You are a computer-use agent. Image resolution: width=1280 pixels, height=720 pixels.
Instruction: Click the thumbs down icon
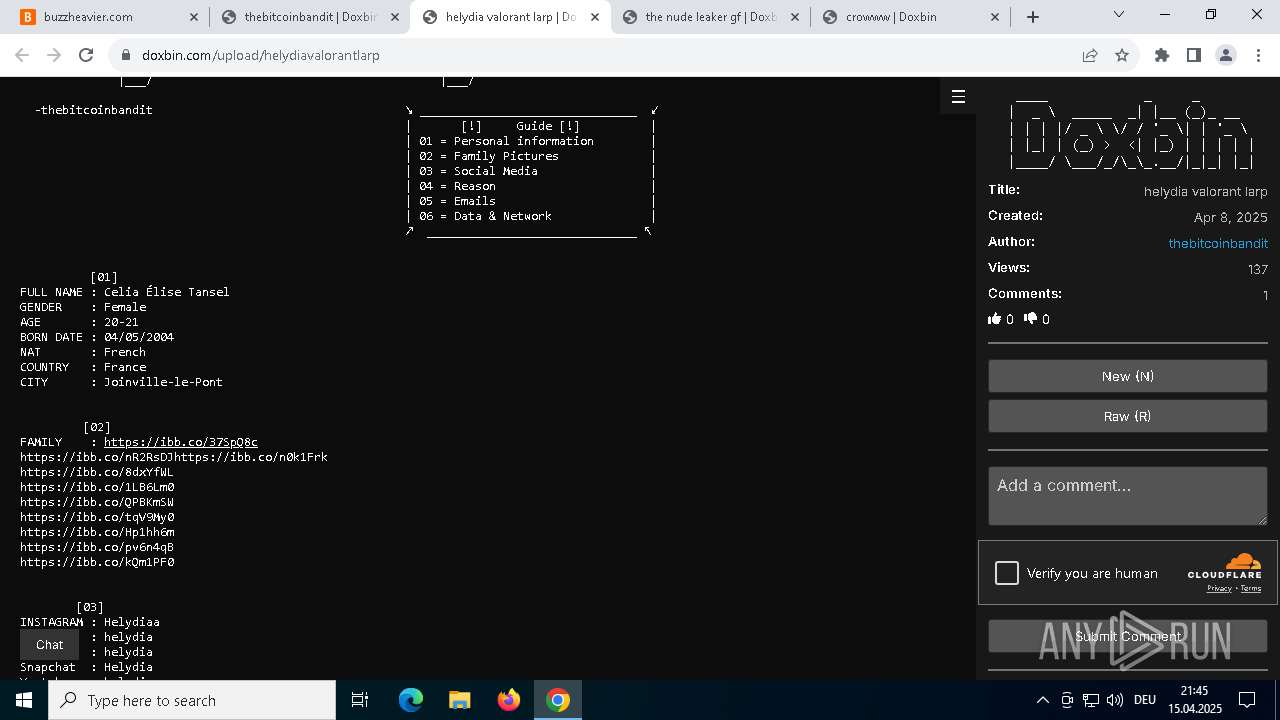point(1031,319)
